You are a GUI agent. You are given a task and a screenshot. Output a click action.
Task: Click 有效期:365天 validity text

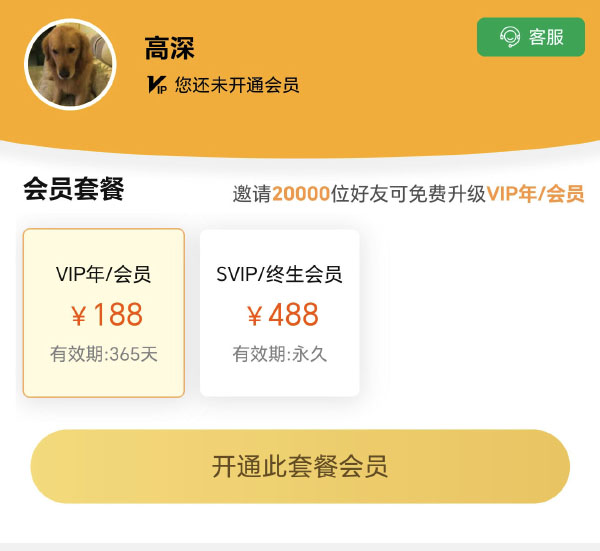(104, 354)
